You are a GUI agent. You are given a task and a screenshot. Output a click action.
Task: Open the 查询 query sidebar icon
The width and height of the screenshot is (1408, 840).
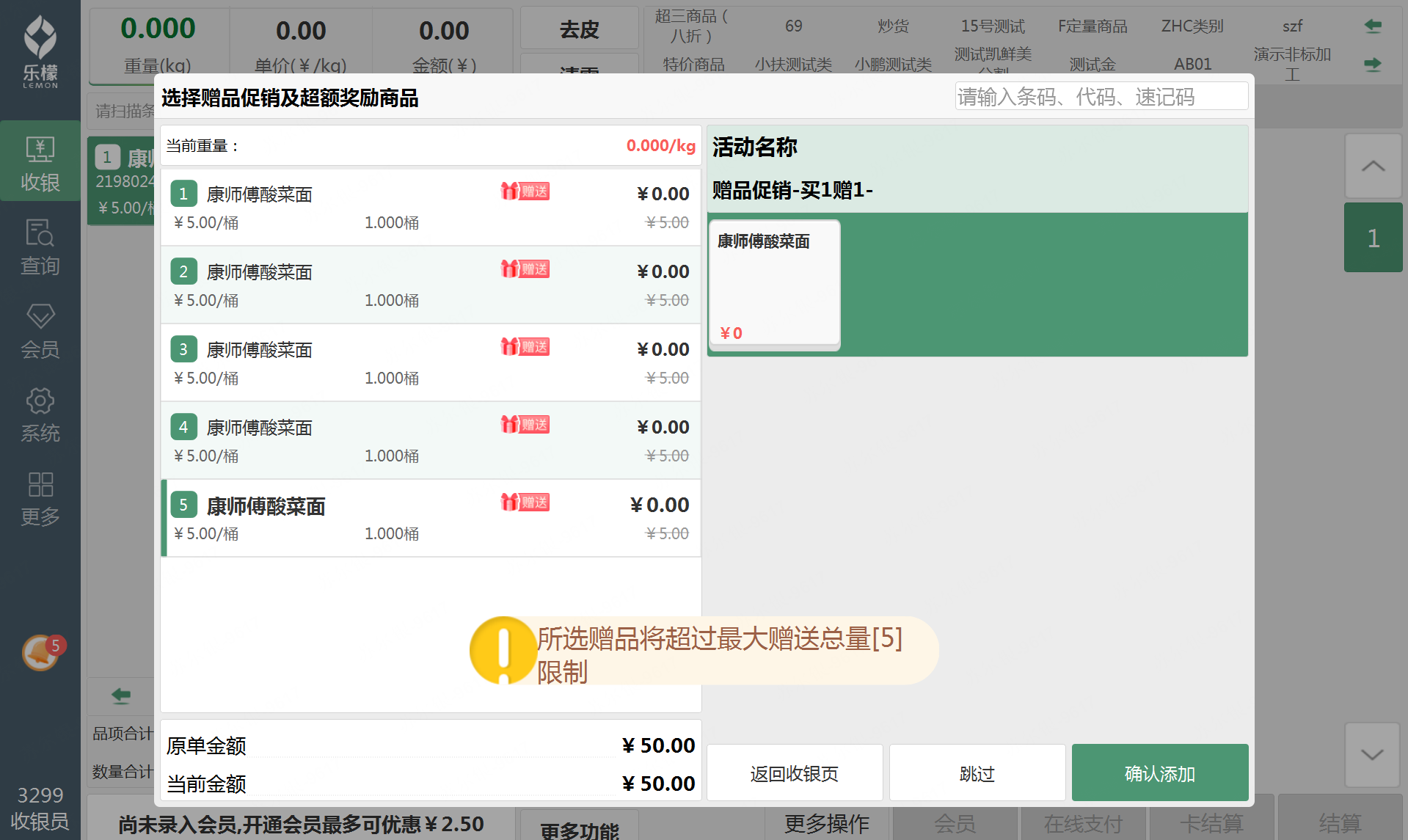(x=40, y=246)
